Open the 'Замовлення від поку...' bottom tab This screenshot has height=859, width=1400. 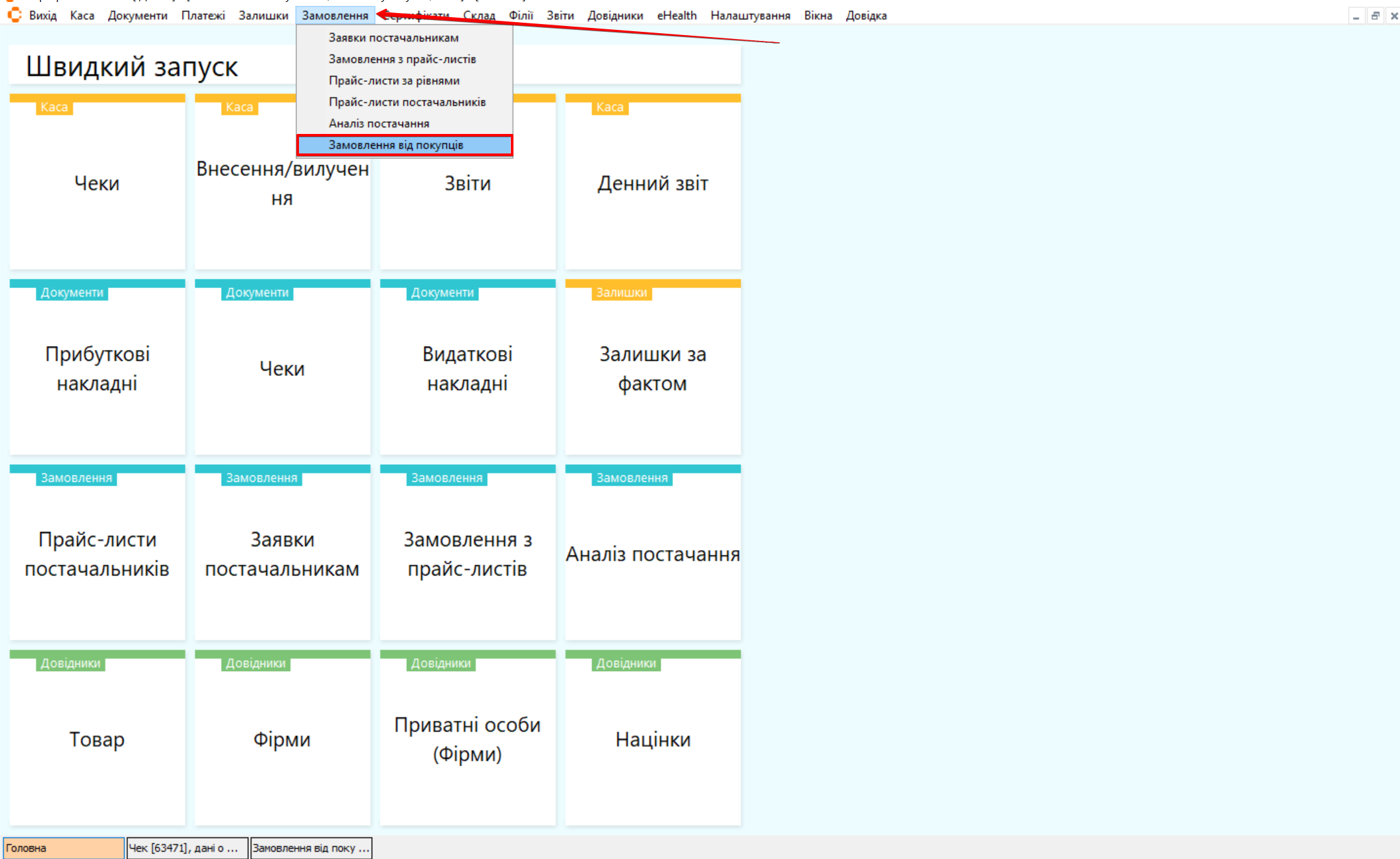point(311,848)
